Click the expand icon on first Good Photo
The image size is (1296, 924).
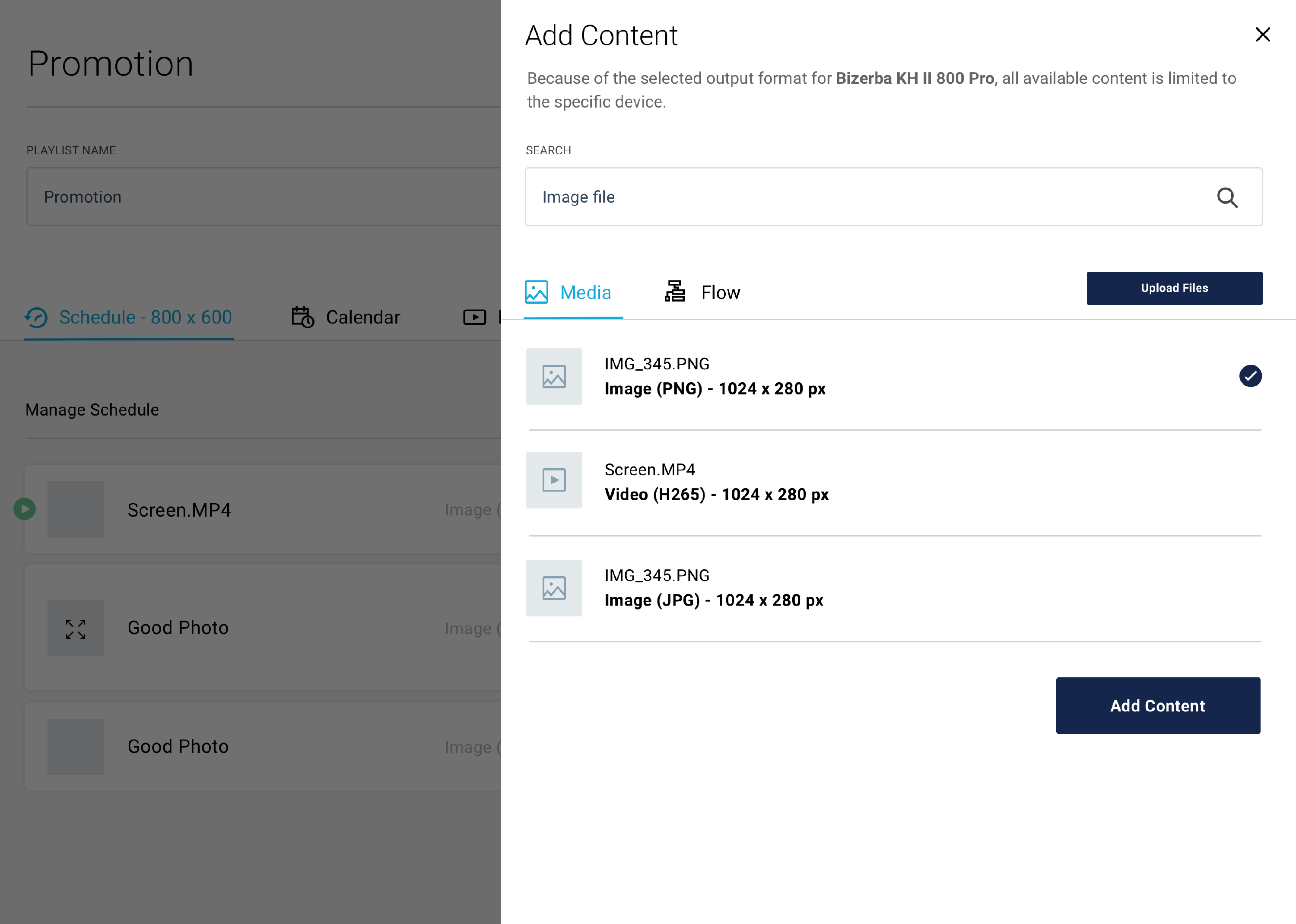[76, 629]
